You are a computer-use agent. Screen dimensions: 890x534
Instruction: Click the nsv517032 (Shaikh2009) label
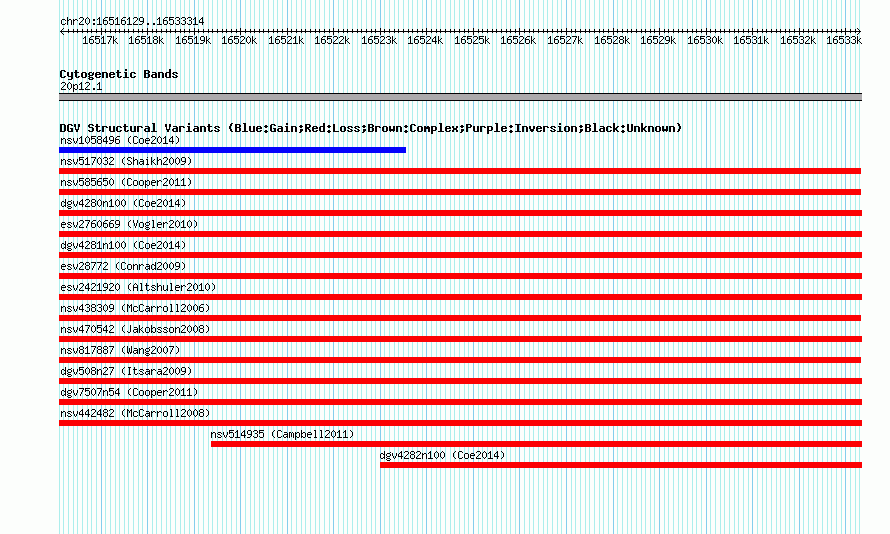[x=126, y=161]
